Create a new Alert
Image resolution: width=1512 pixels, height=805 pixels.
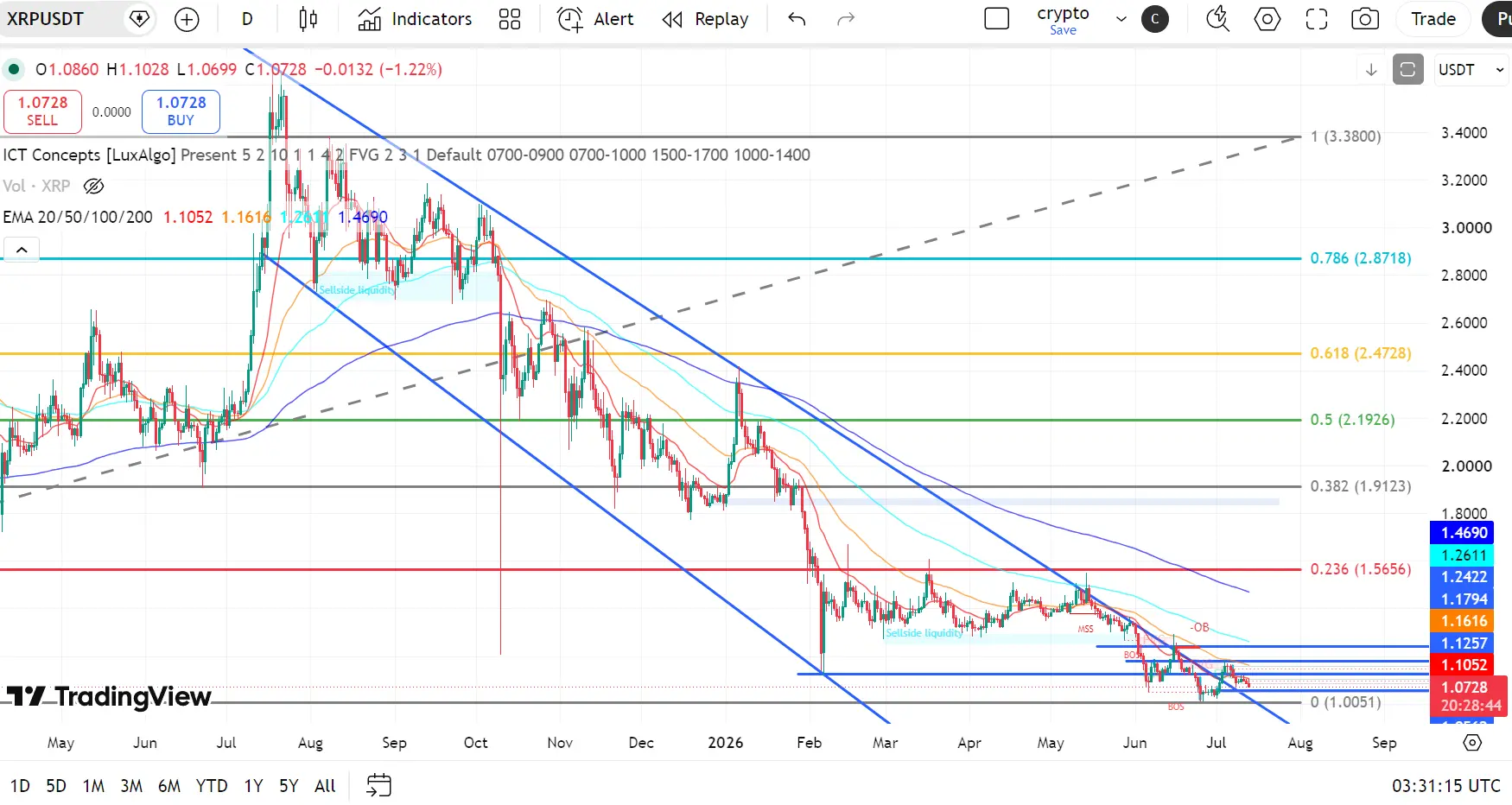pyautogui.click(x=595, y=19)
